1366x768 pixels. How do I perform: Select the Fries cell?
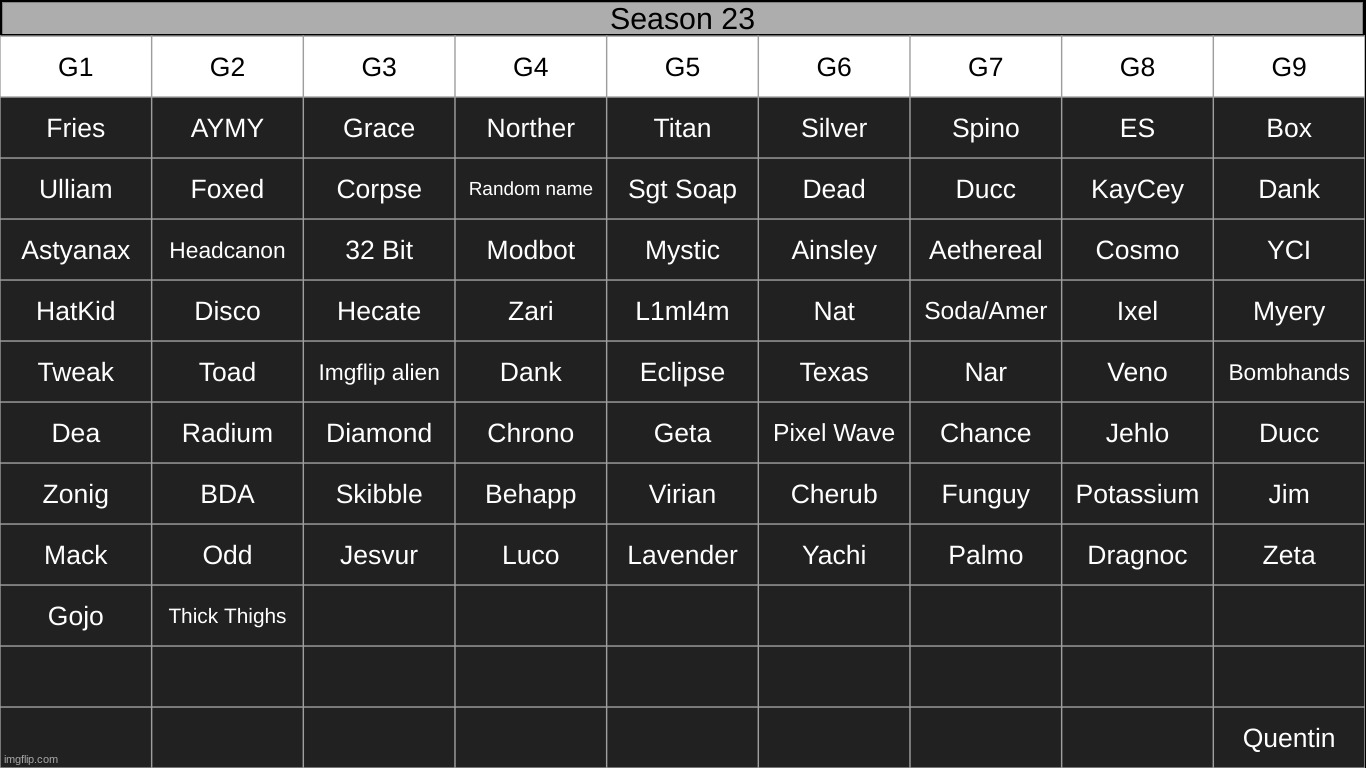point(76,128)
